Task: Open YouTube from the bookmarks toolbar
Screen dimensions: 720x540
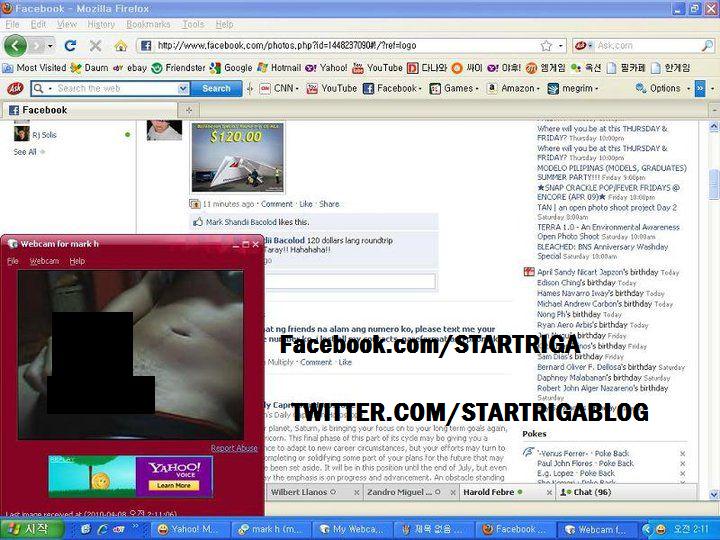Action: click(377, 68)
